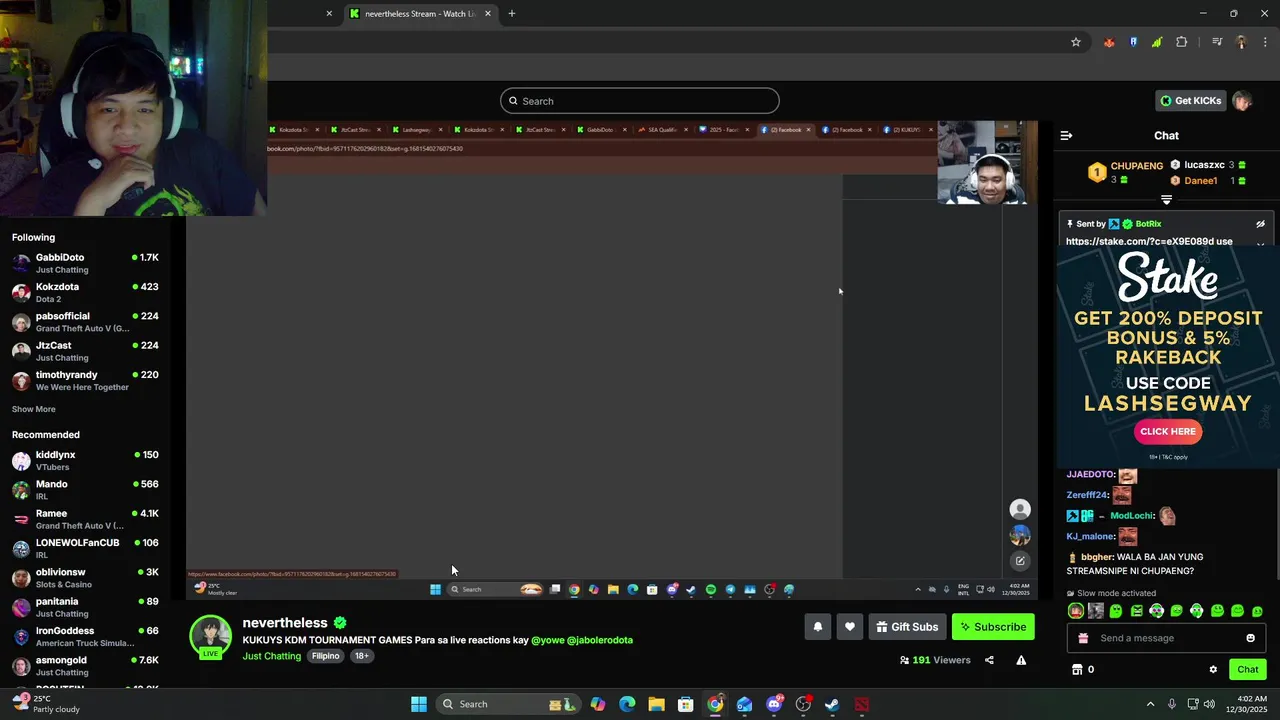Open the shop points icon
1280x720 pixels.
coord(1077,670)
